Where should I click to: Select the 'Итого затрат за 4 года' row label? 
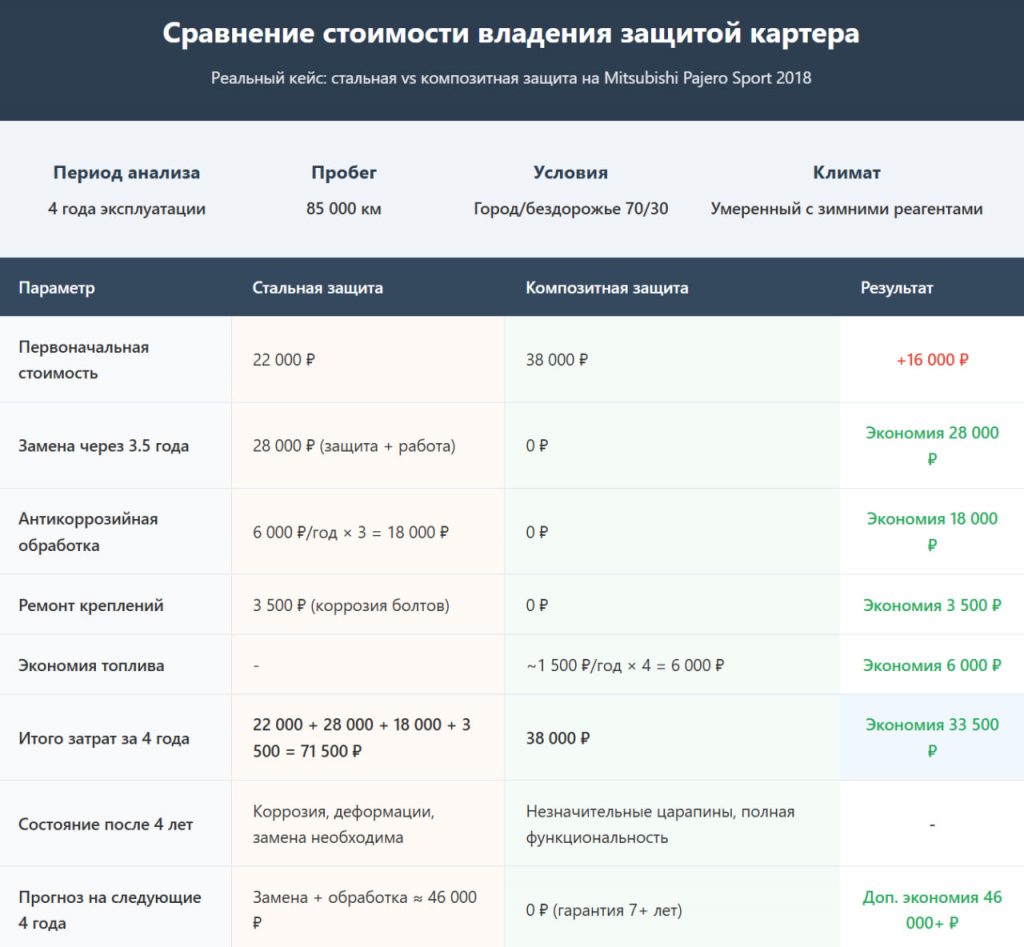point(104,739)
